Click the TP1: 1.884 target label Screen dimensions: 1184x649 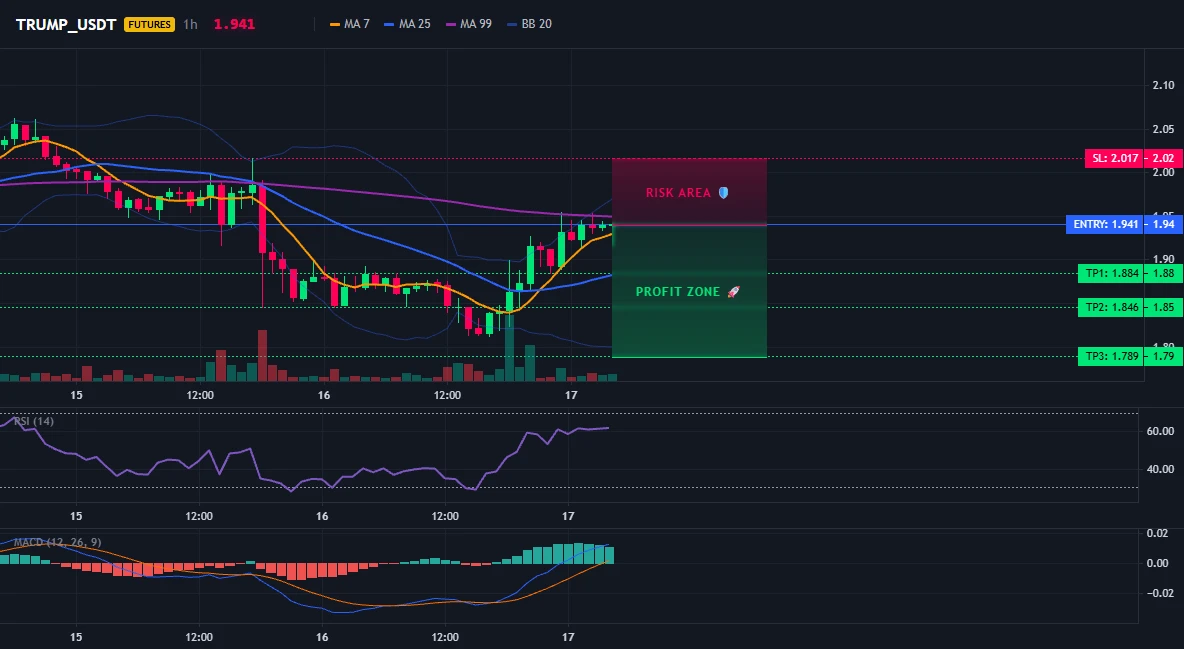click(1110, 274)
